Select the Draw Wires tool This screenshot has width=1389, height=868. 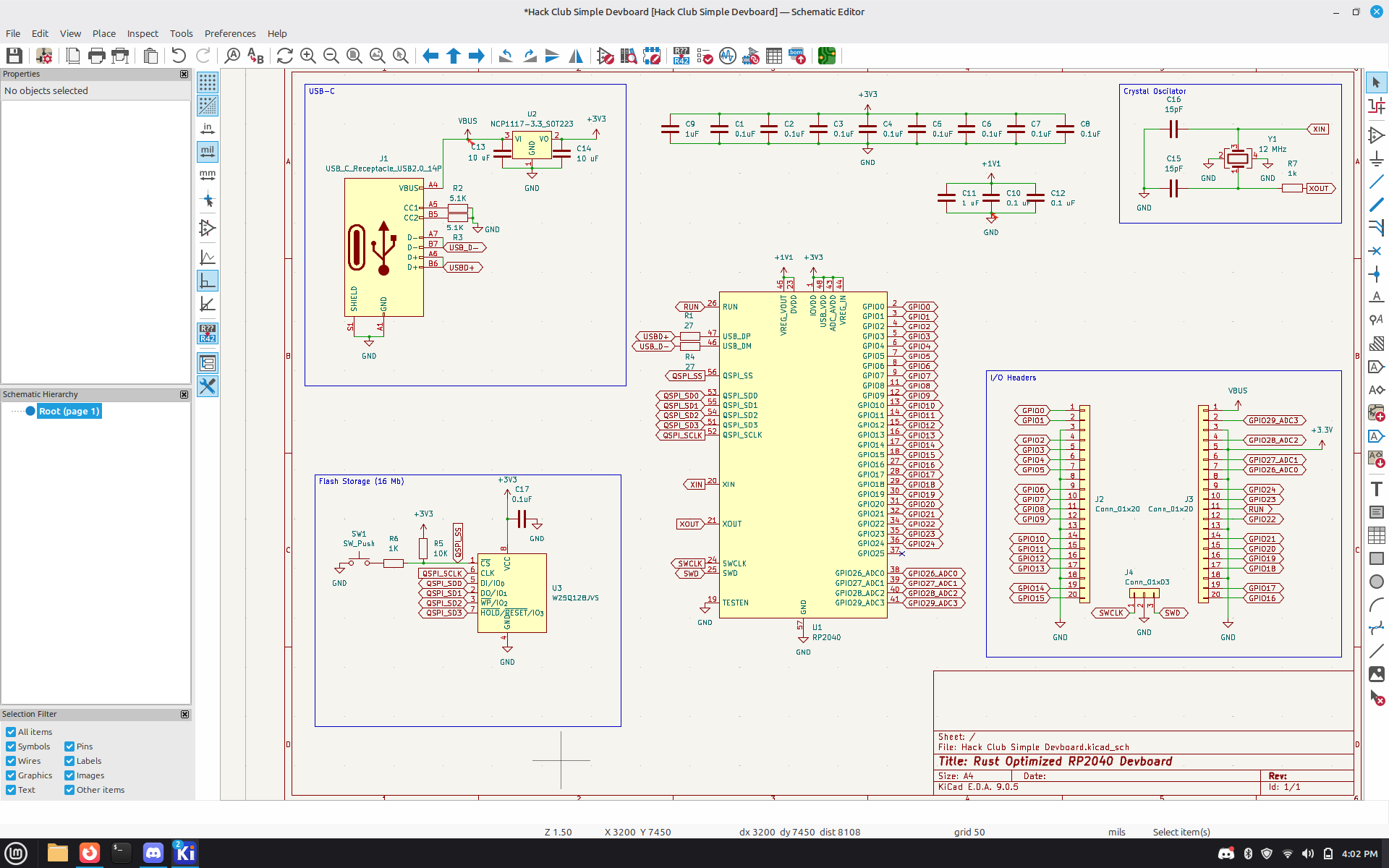click(1376, 182)
